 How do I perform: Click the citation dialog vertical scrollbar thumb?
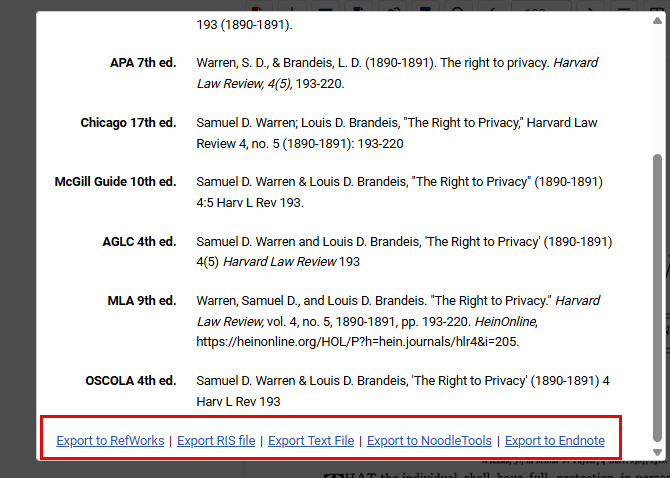click(x=656, y=290)
